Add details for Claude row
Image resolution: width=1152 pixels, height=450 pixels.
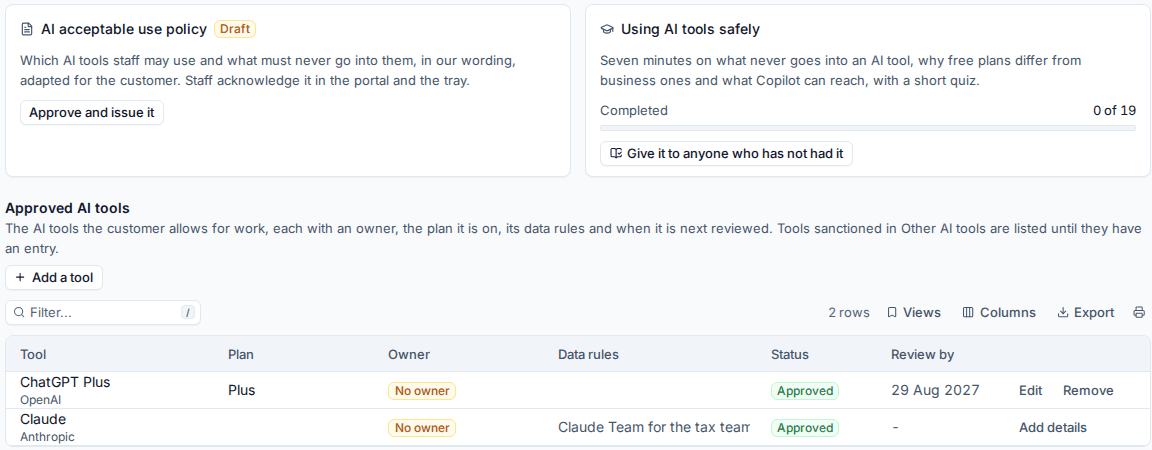(1053, 427)
